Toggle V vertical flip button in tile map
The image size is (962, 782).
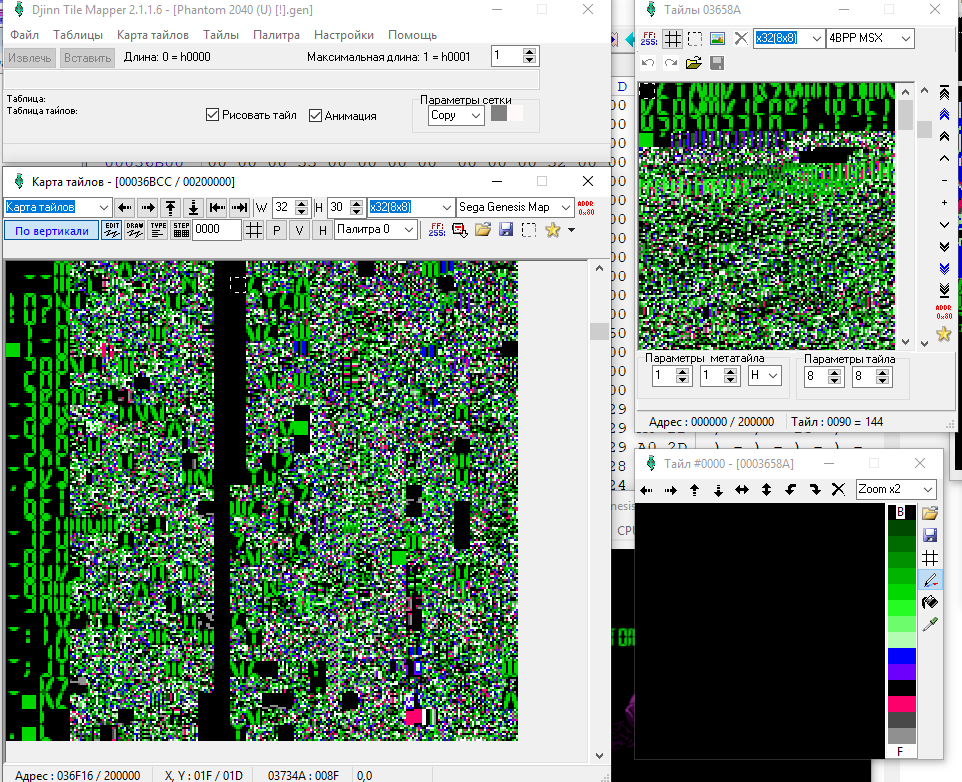point(299,231)
